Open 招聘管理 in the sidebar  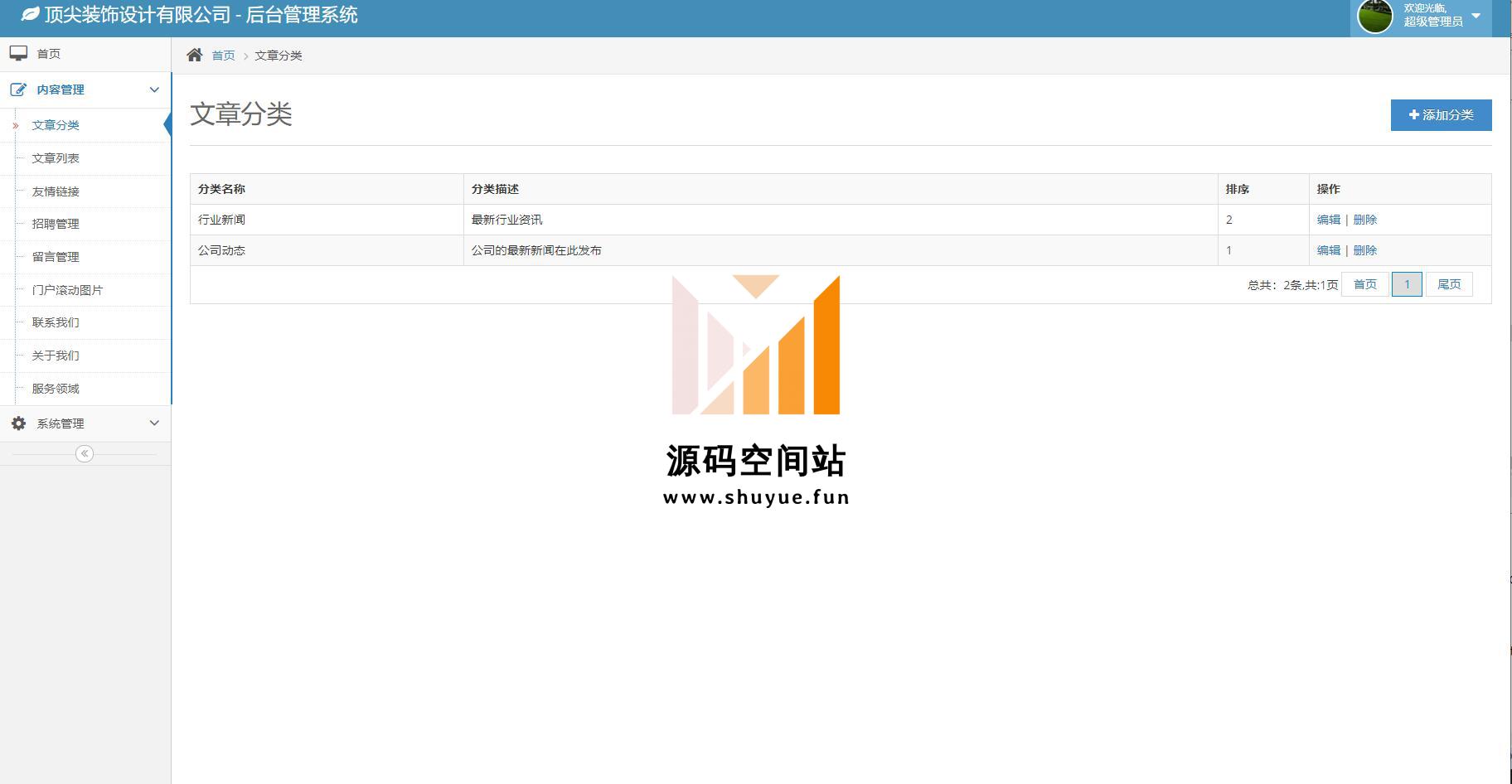(85, 224)
